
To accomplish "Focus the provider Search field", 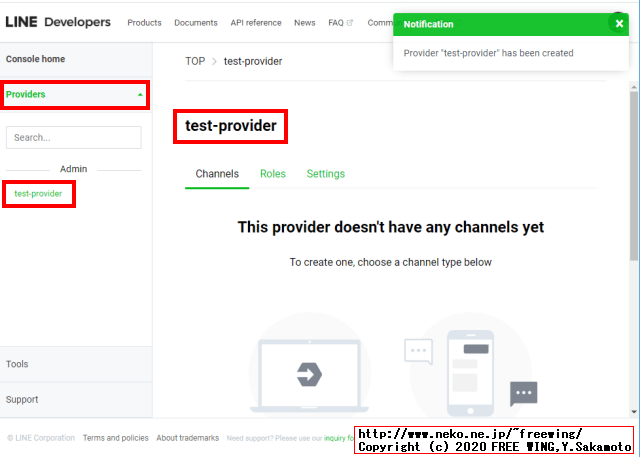I will (x=73, y=138).
